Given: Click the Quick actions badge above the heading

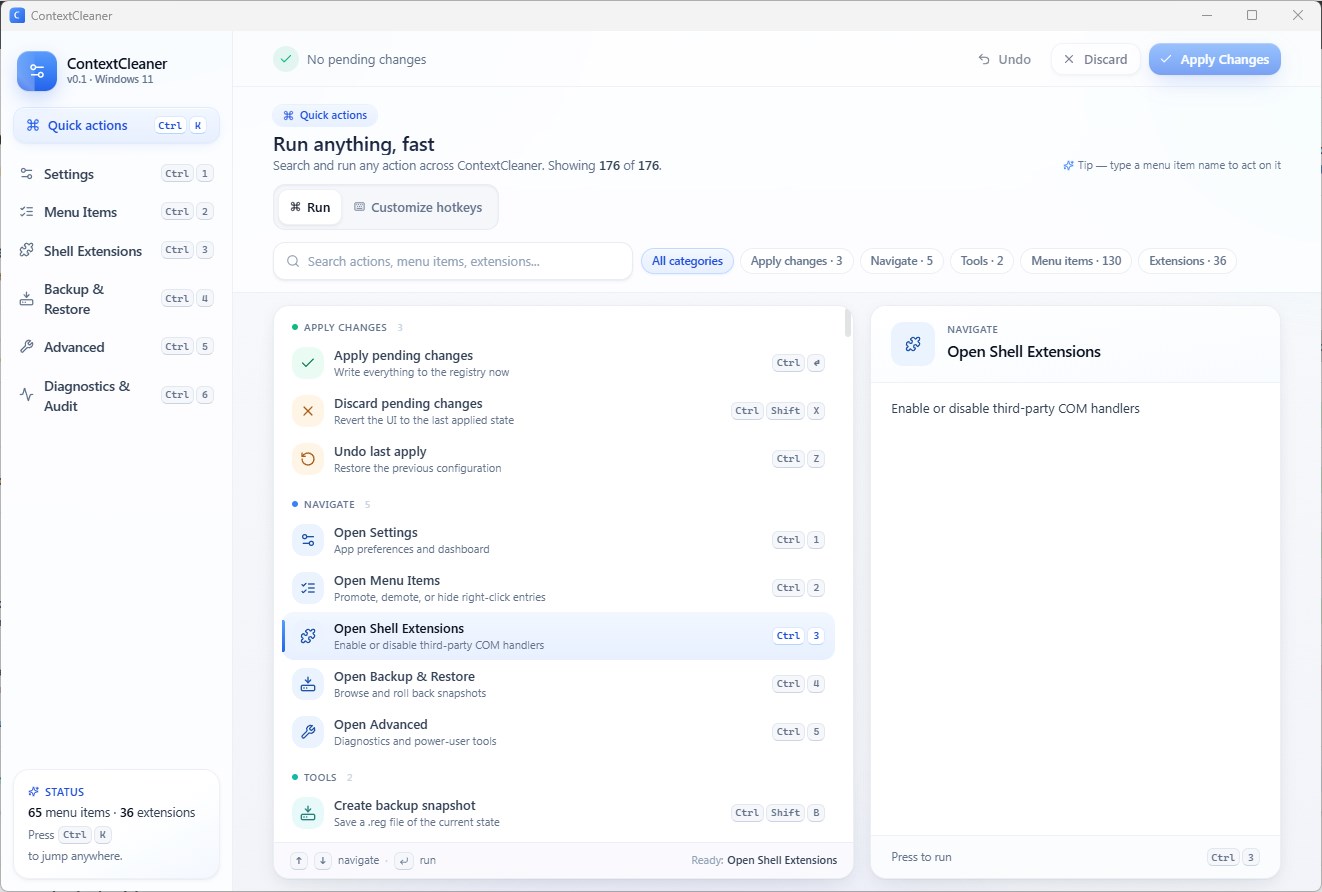Looking at the screenshot, I should point(325,115).
